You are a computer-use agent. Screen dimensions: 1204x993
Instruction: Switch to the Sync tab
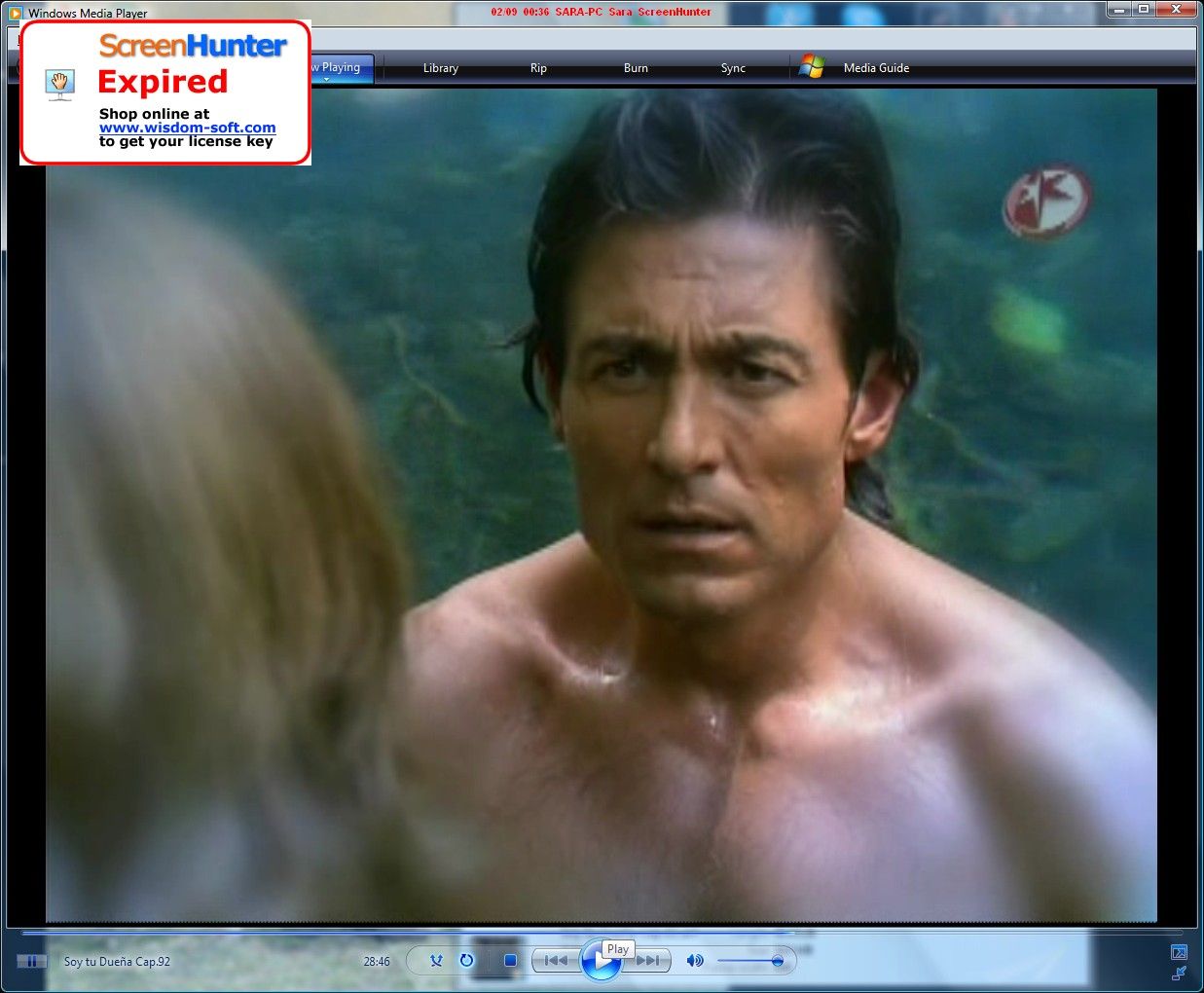(x=734, y=68)
